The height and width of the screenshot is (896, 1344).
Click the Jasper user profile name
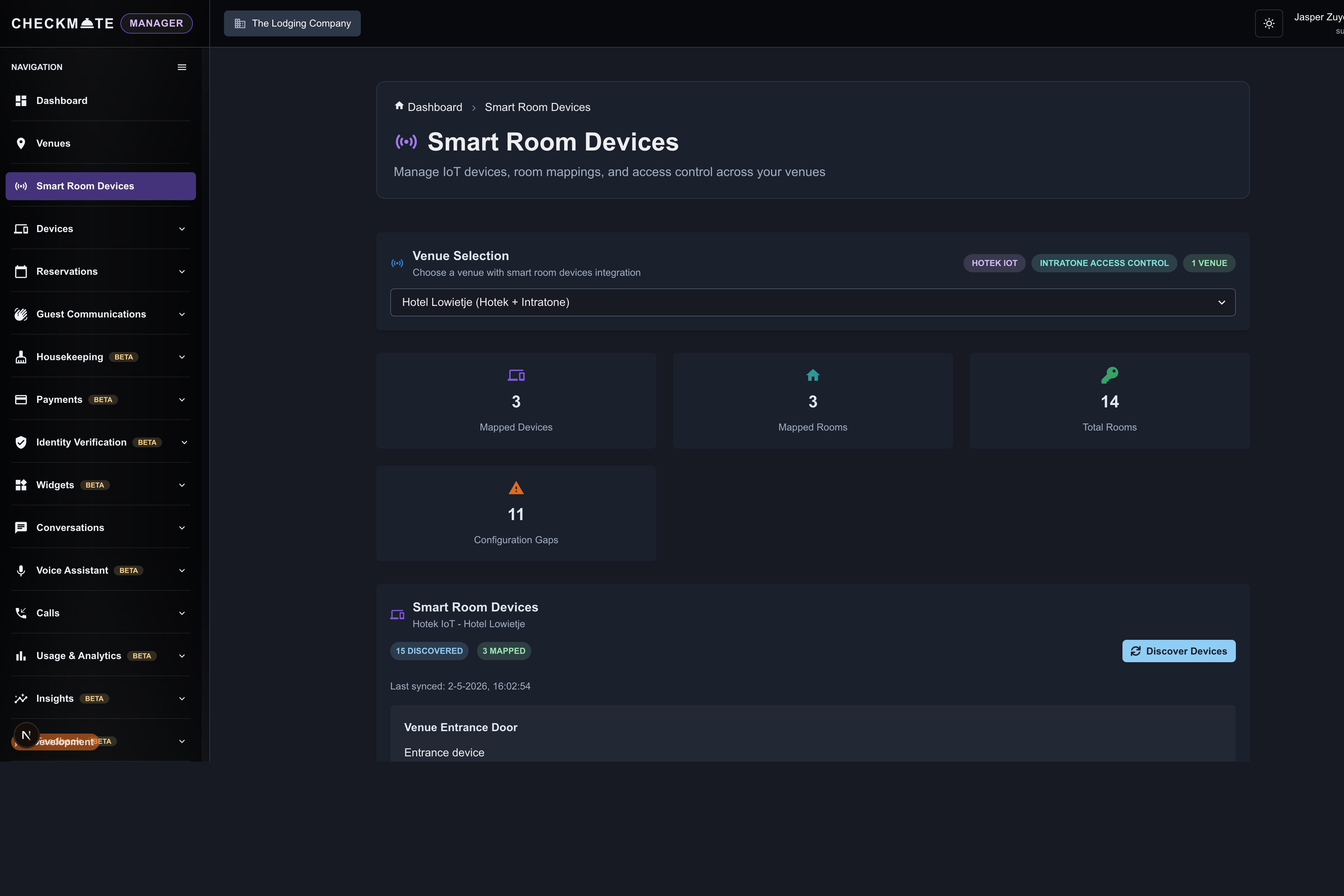click(1319, 17)
